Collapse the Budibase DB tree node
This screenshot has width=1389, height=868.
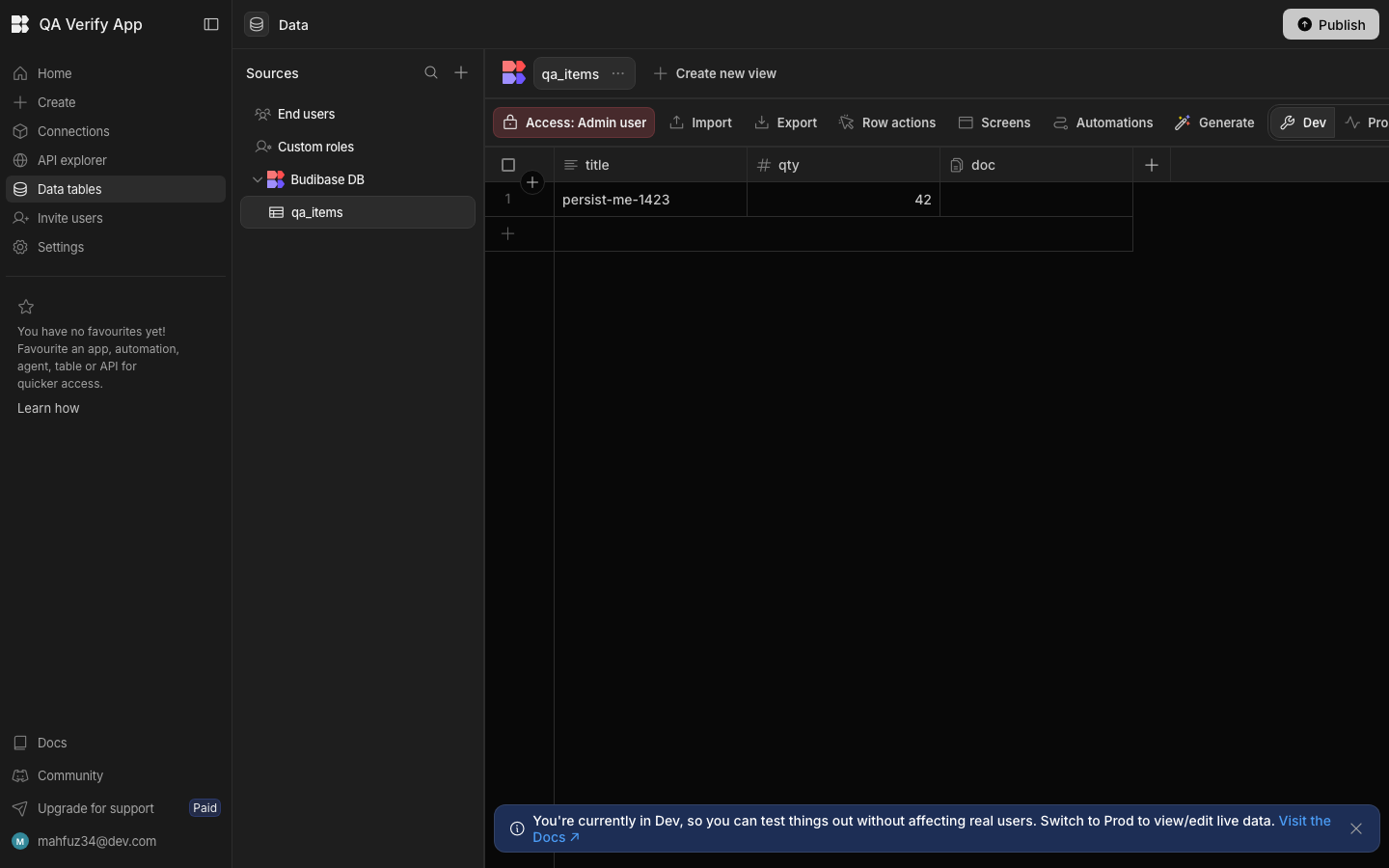258,179
